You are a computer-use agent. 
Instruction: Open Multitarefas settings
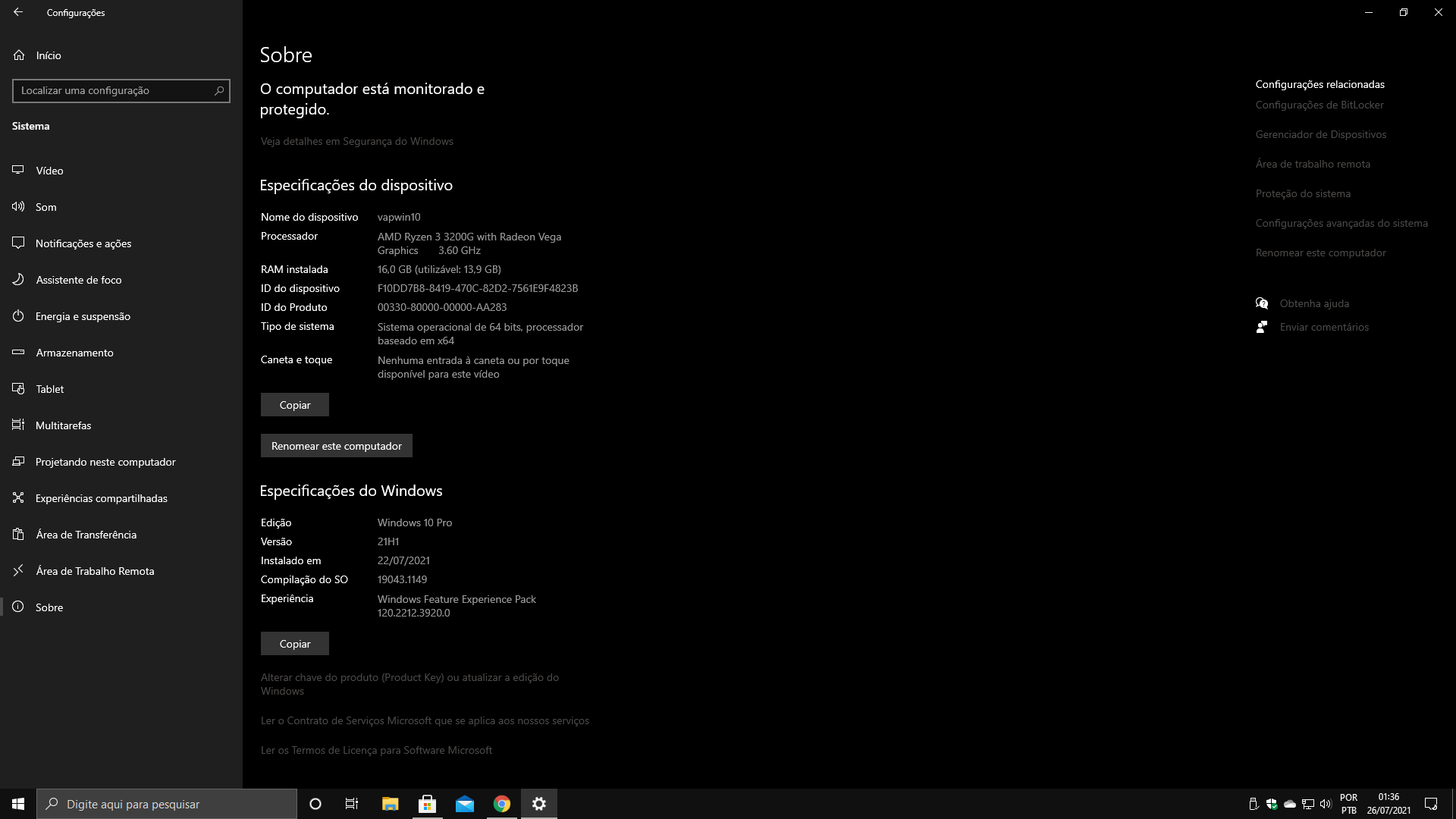[x=121, y=425]
